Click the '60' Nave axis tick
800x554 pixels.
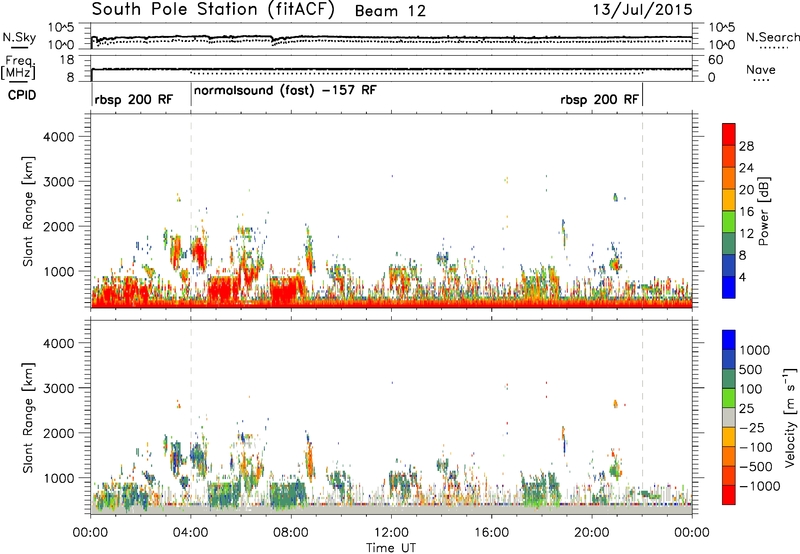point(715,60)
